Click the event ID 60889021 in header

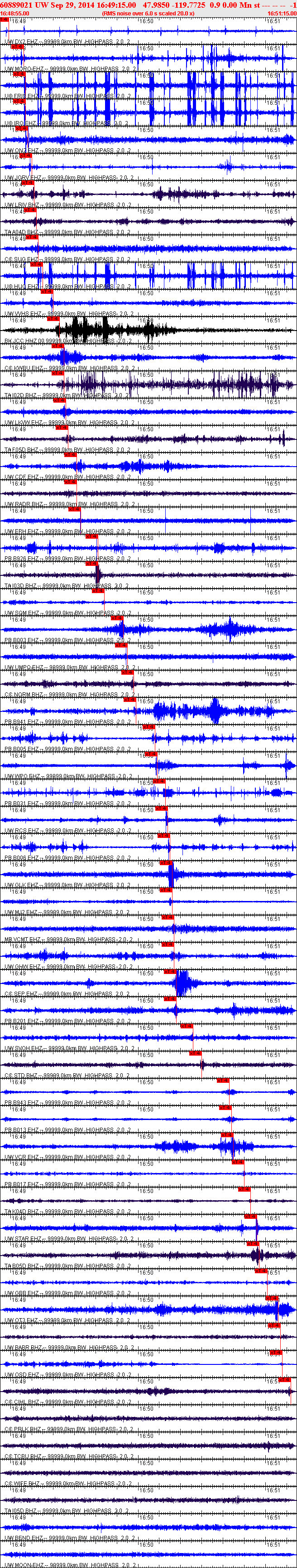click(x=17, y=5)
